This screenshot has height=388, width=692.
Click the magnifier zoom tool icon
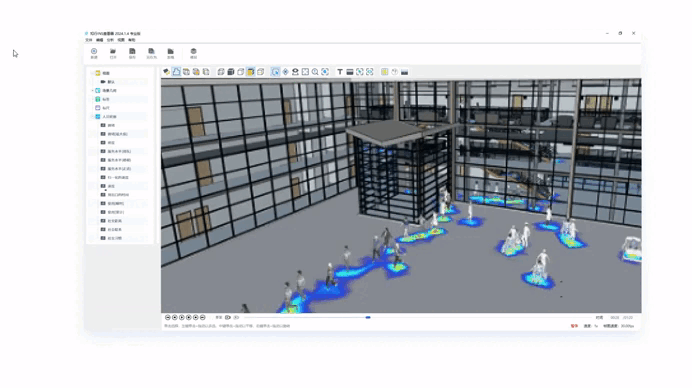click(x=315, y=72)
